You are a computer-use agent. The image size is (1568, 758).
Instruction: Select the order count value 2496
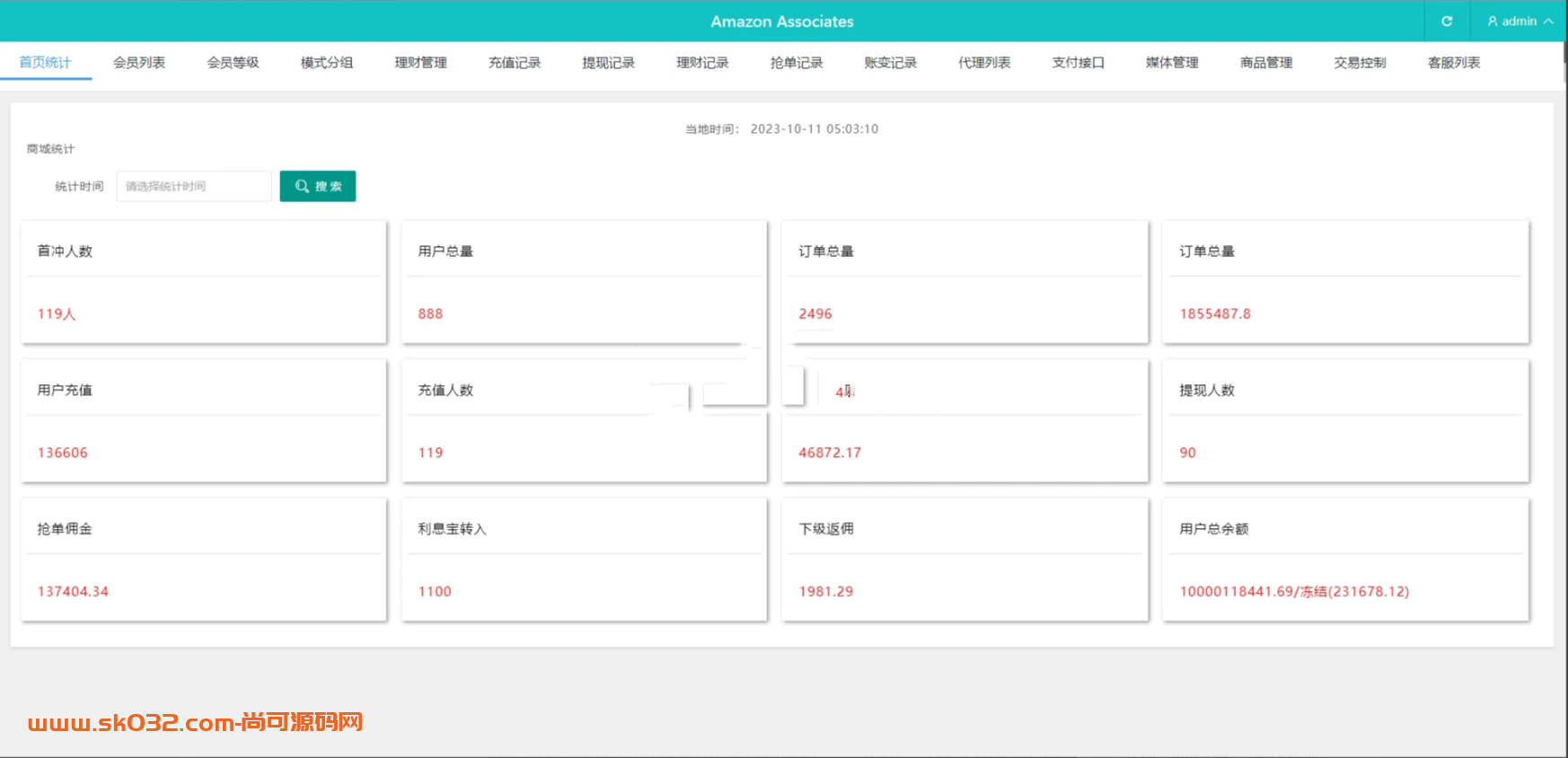coord(815,313)
